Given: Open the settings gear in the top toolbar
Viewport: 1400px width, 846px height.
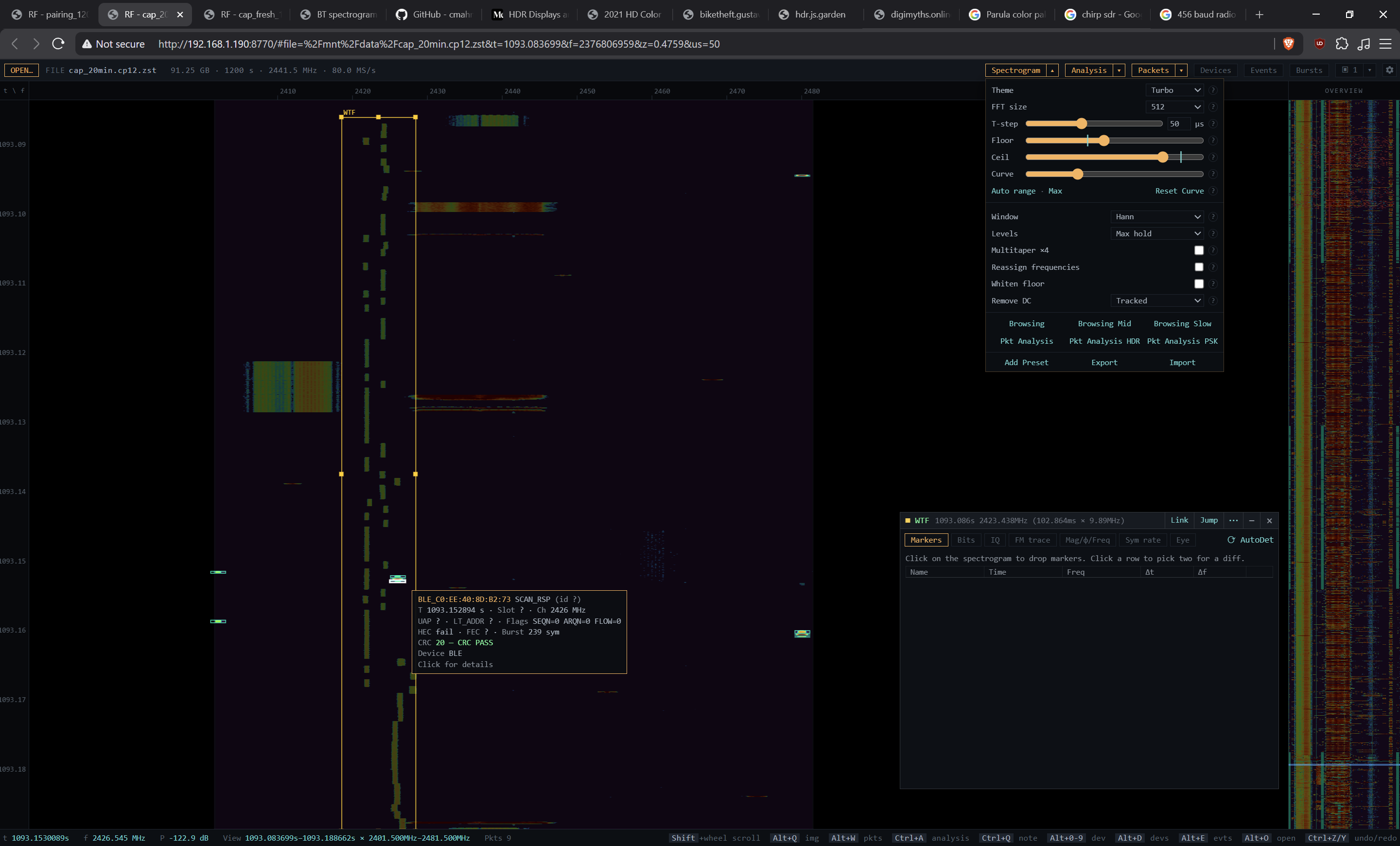Looking at the screenshot, I should [x=1389, y=70].
